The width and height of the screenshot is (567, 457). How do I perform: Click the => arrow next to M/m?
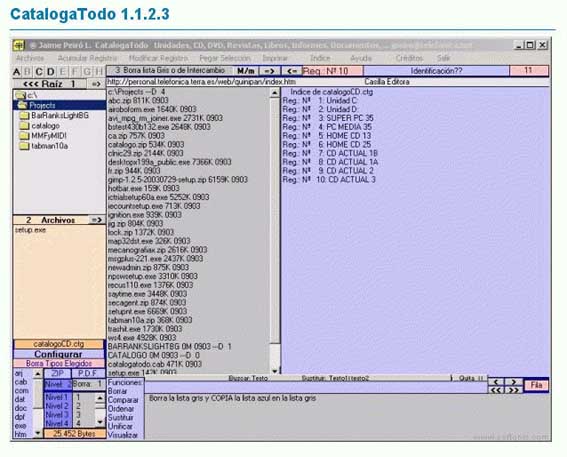tap(269, 71)
